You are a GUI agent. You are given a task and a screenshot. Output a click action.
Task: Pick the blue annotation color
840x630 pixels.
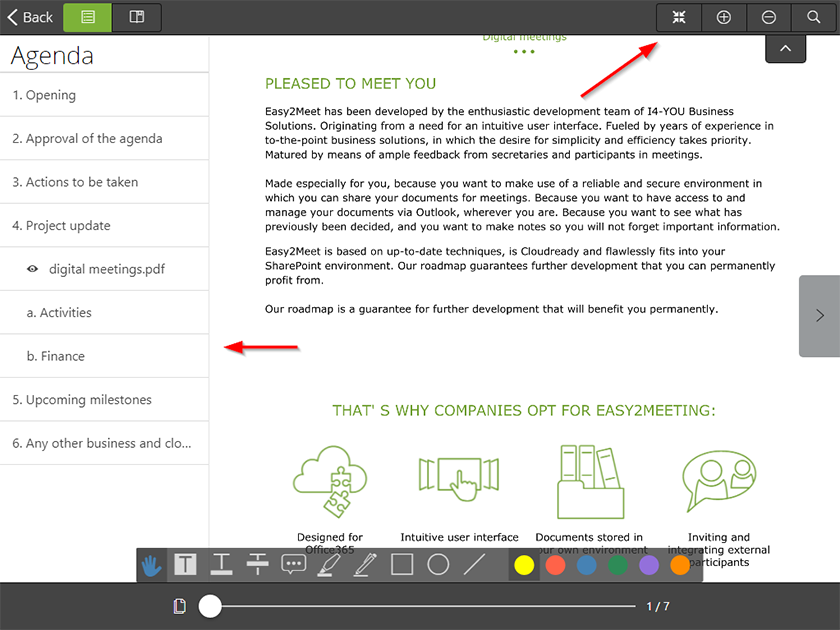[587, 565]
